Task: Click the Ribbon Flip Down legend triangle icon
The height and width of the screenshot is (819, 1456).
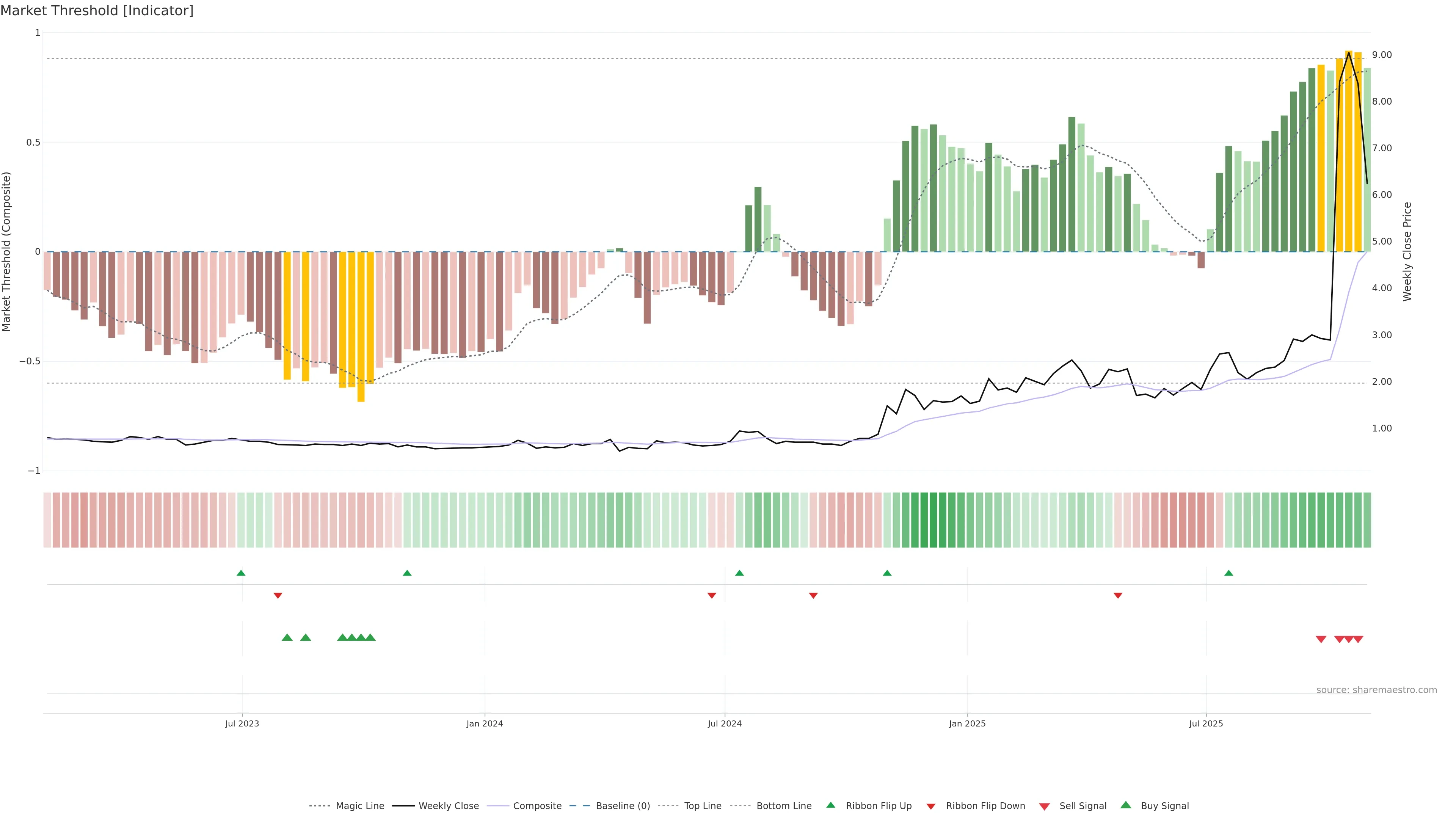Action: 931,806
